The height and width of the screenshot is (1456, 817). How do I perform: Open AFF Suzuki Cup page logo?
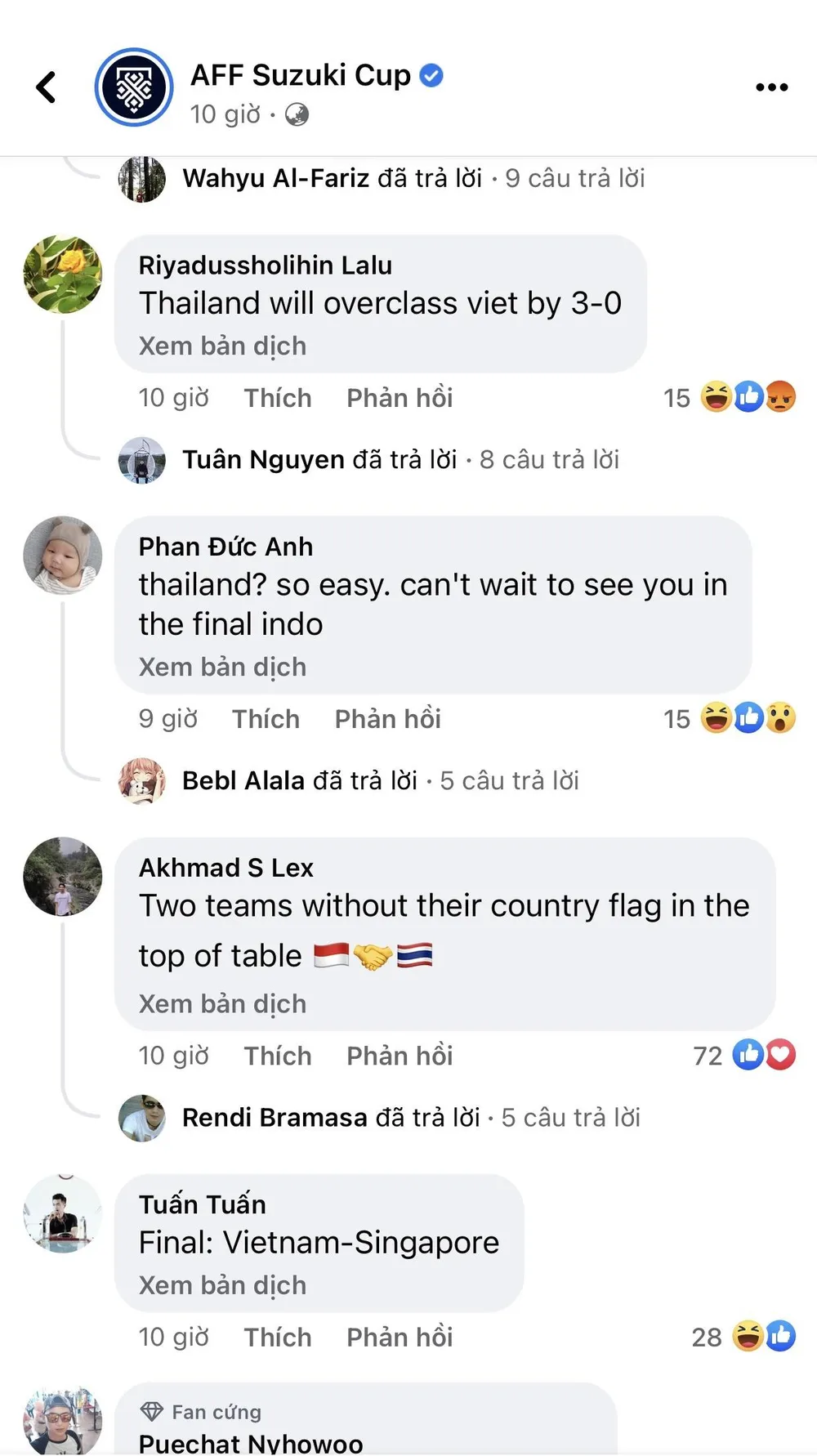pos(134,87)
